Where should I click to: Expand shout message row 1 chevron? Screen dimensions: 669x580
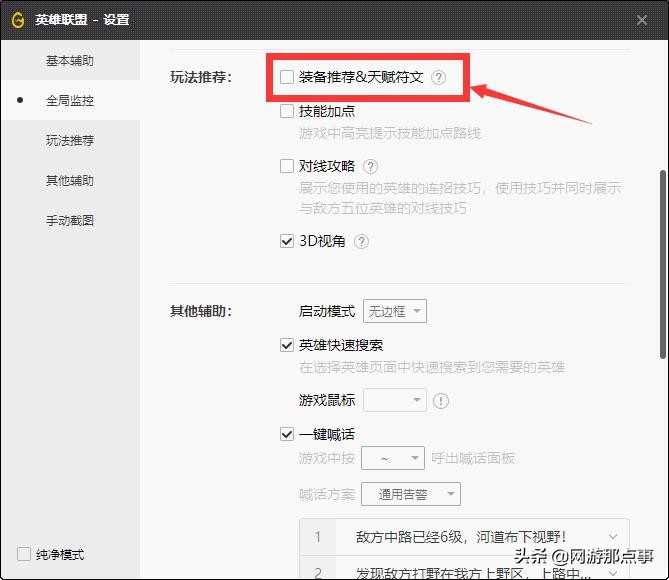point(613,536)
